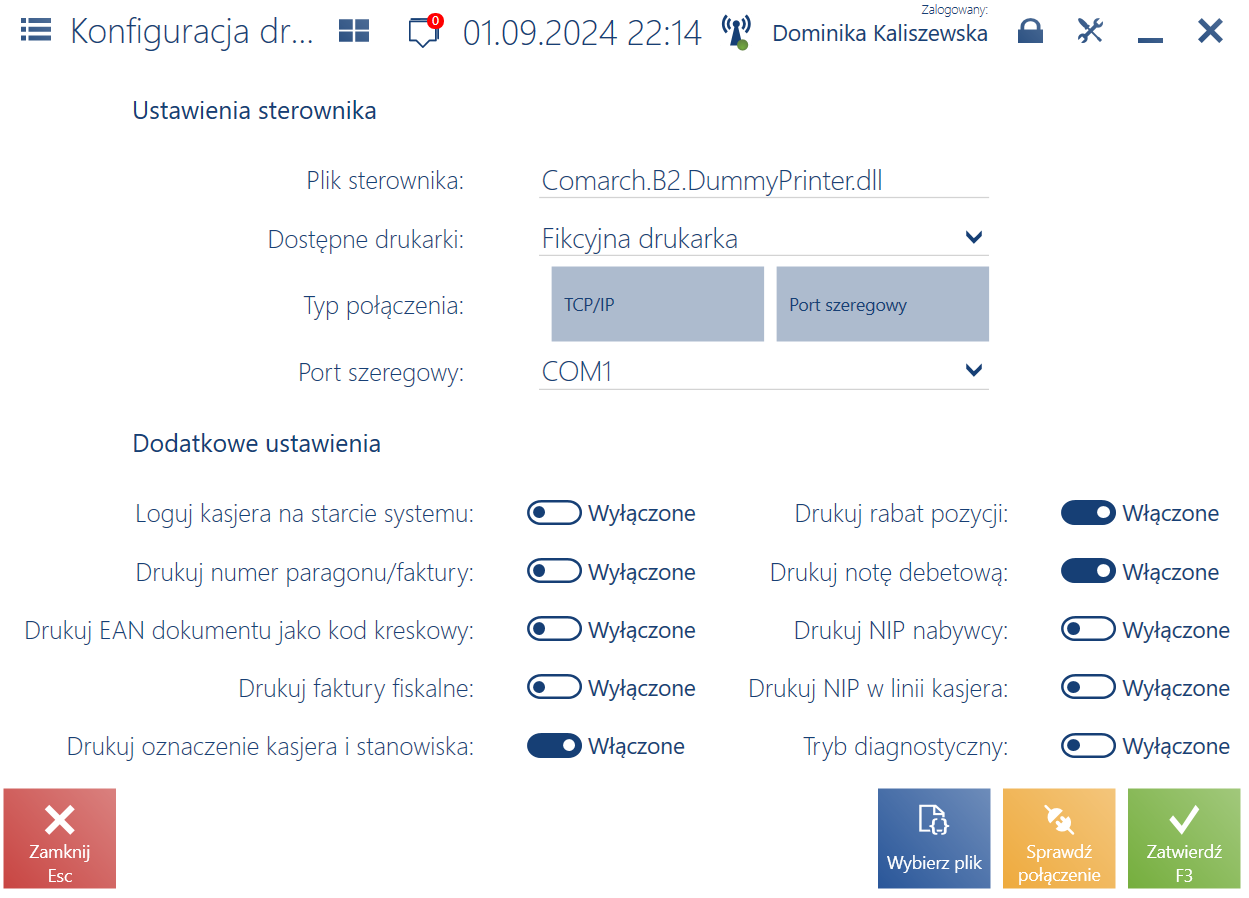This screenshot has width=1249, height=898.
Task: Enable Tryb diagnostyczny switch
Action: click(x=1088, y=745)
